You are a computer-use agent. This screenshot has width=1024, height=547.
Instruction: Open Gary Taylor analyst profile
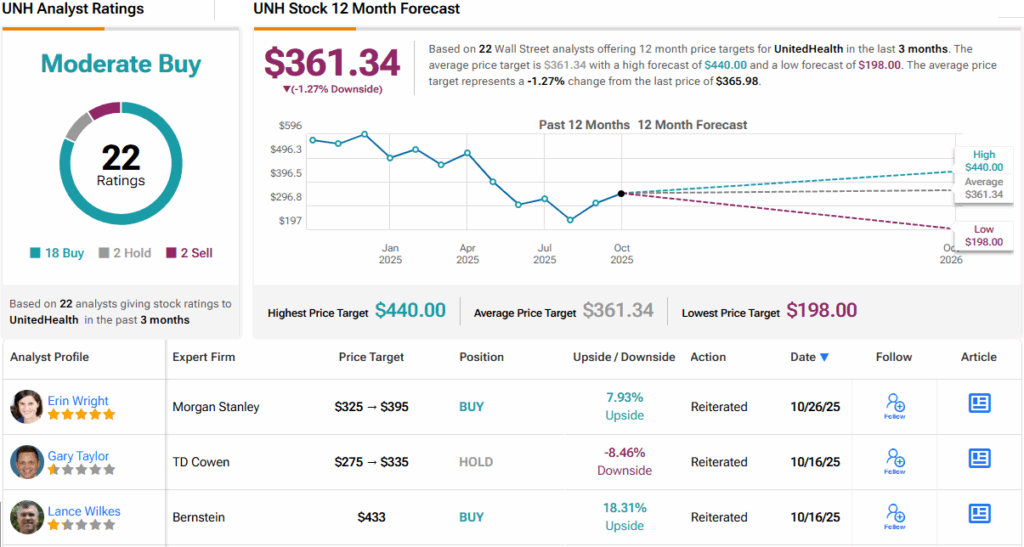pos(78,456)
